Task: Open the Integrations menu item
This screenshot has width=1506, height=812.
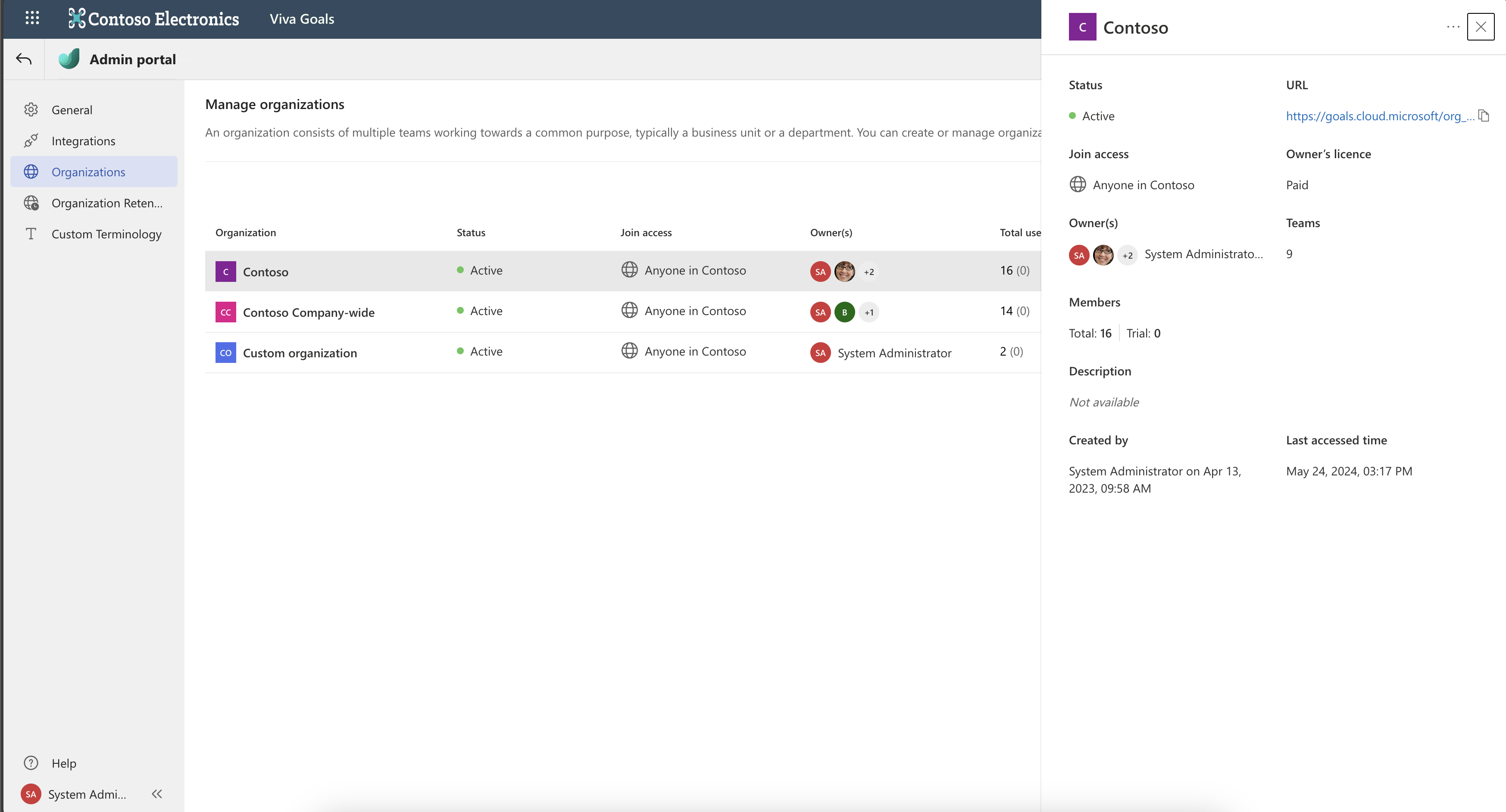Action: pos(83,141)
